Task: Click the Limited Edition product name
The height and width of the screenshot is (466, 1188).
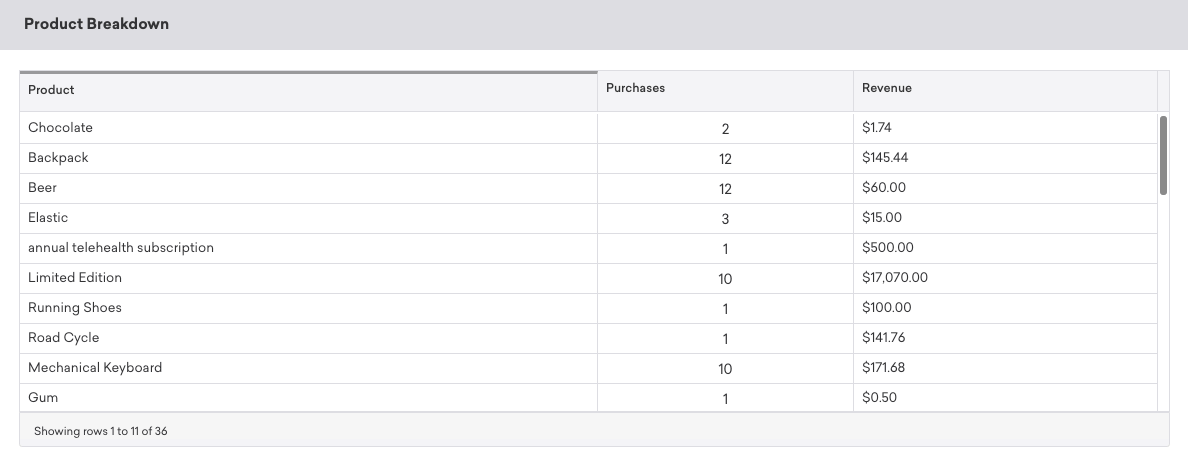Action: (x=75, y=278)
